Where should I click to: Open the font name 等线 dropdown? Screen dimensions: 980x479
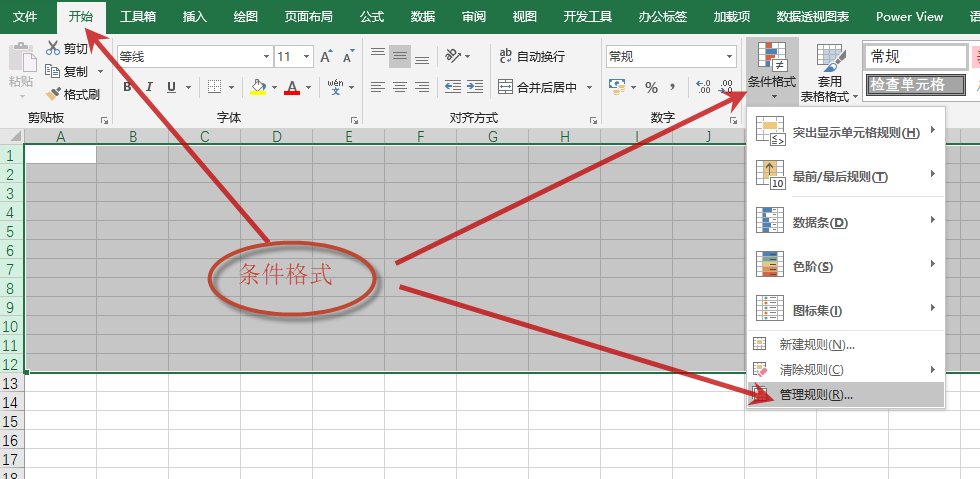click(266, 57)
